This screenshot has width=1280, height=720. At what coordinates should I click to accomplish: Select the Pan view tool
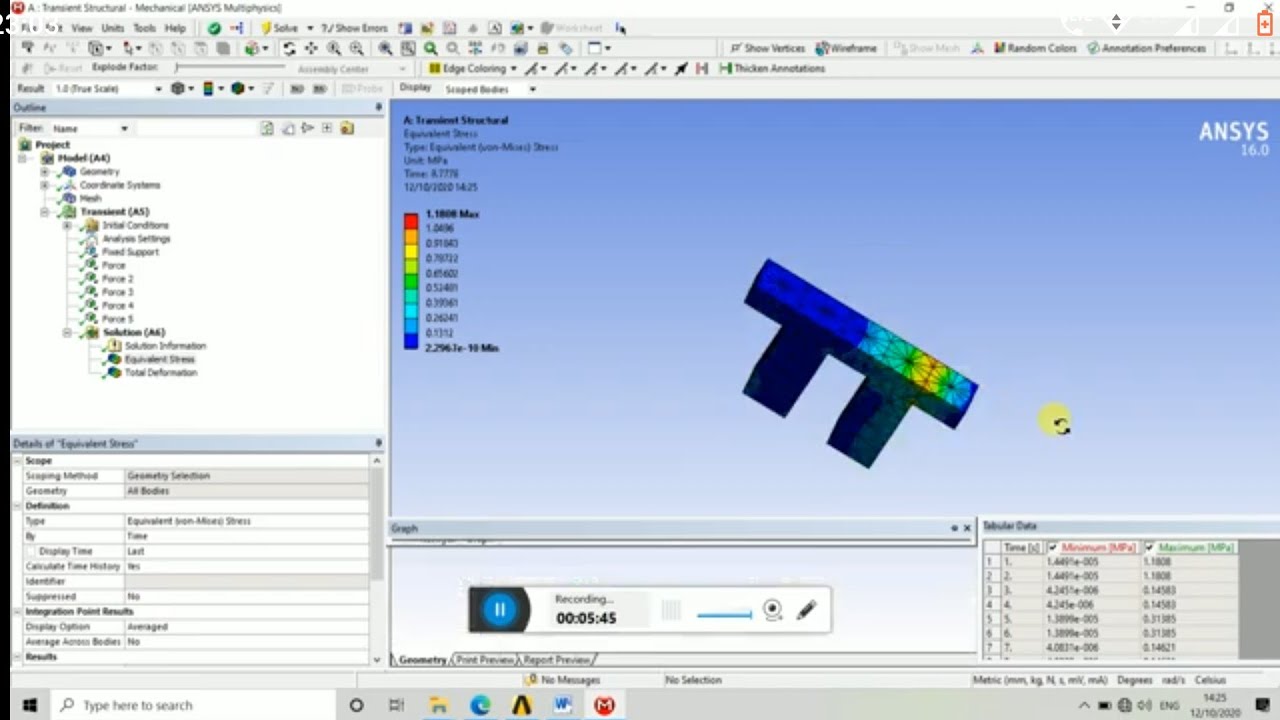pyautogui.click(x=311, y=48)
